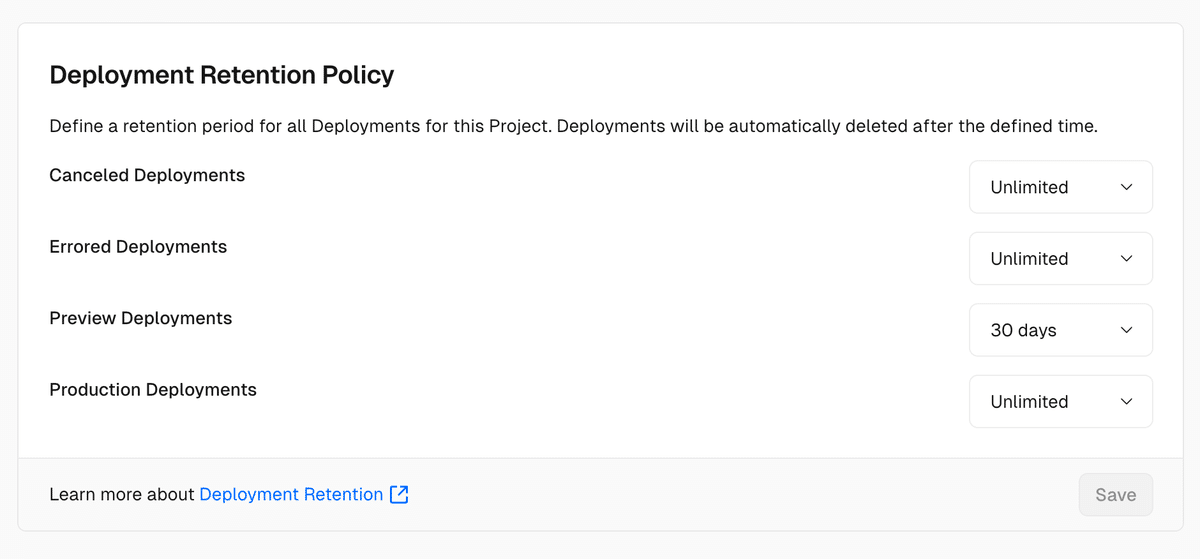This screenshot has height=559, width=1200.
Task: Click the Production Deployments label
Action: [153, 390]
